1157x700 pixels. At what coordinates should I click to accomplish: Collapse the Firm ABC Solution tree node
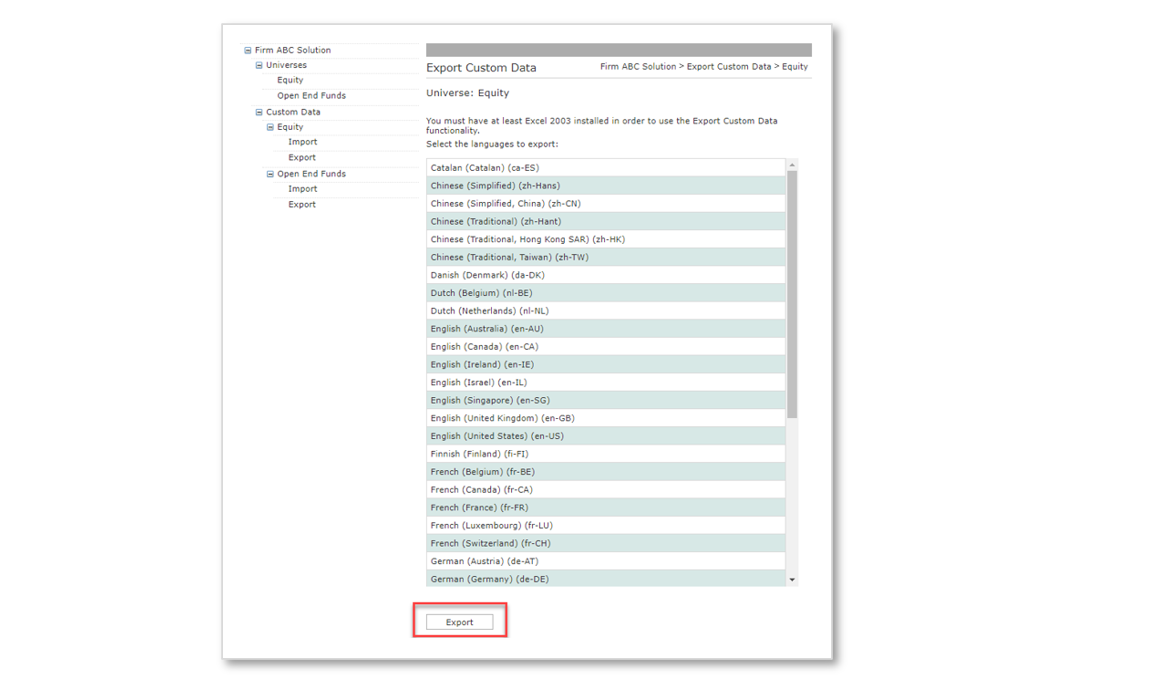(246, 49)
